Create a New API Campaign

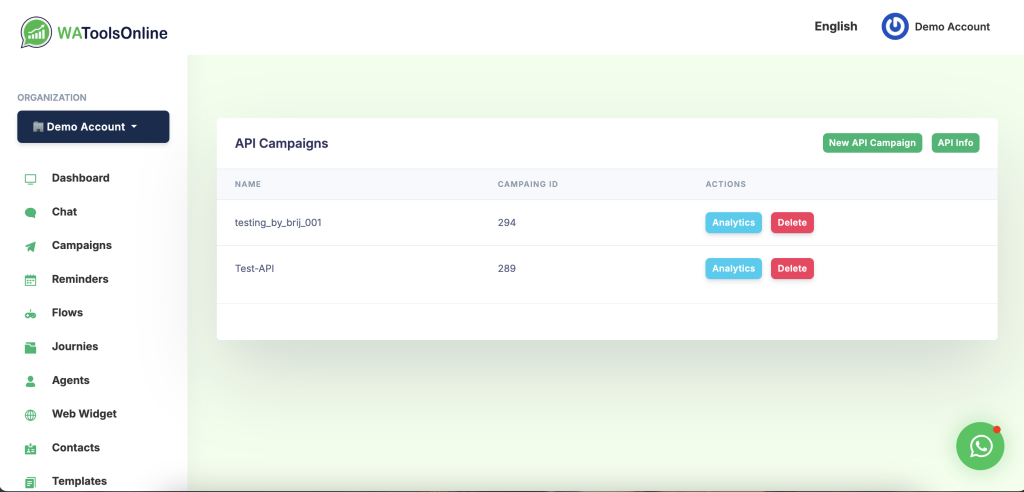click(x=872, y=142)
